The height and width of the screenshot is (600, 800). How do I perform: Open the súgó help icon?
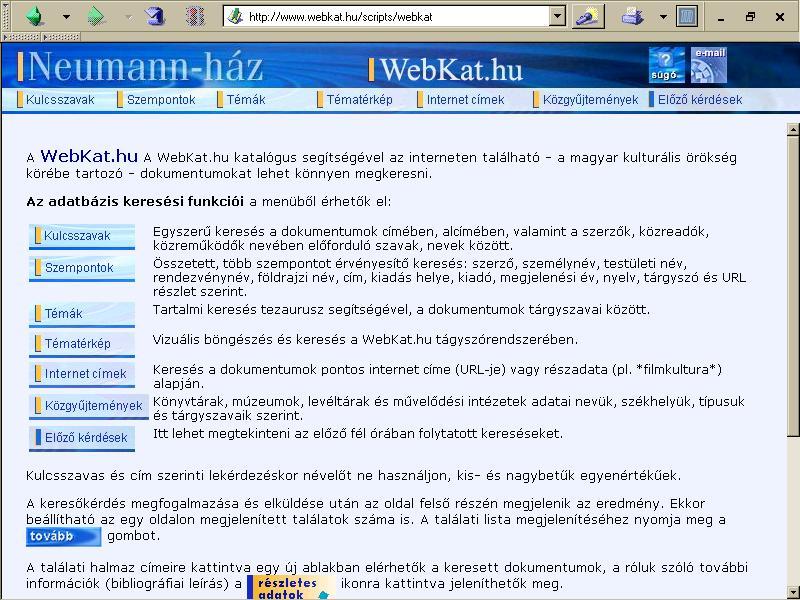click(666, 65)
